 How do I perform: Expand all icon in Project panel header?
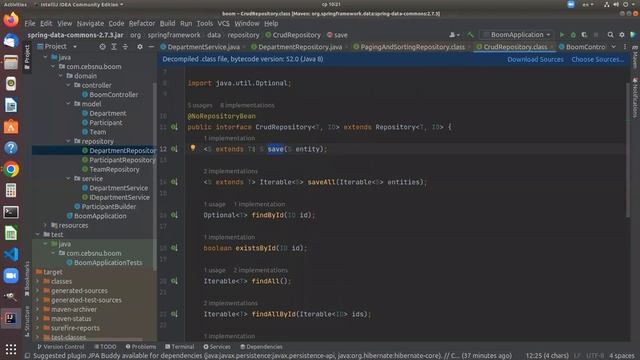pyautogui.click(x=114, y=47)
